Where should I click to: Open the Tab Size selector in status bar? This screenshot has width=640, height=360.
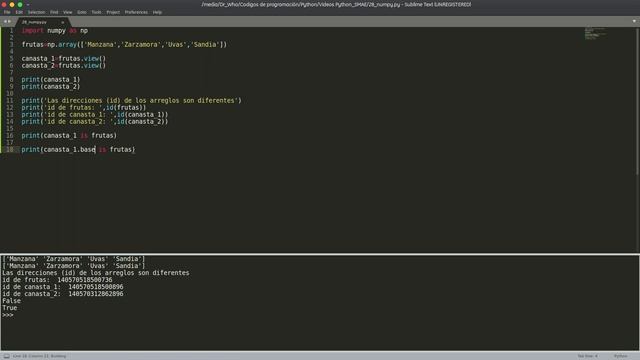[x=588, y=356]
